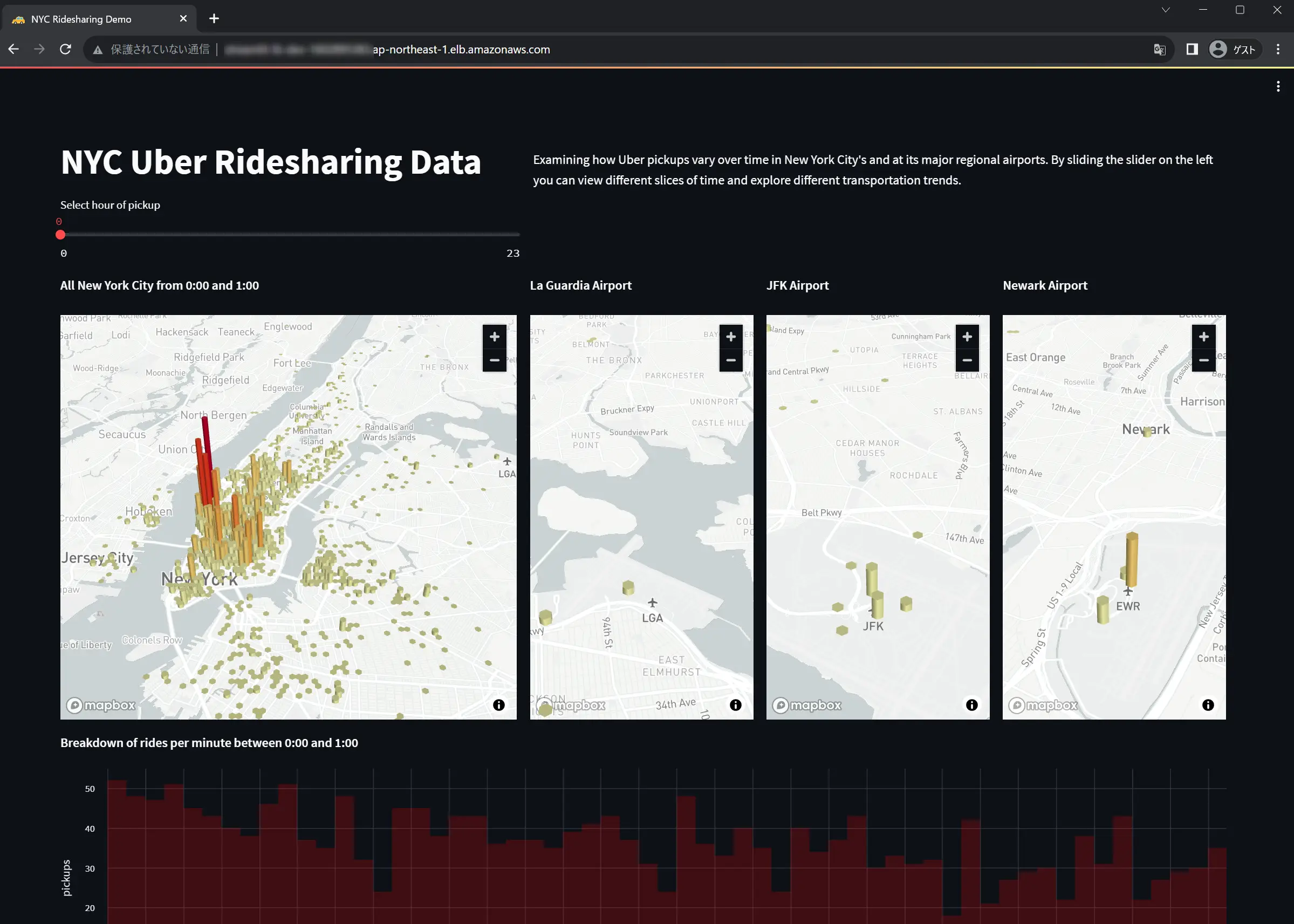
Task: Zoom in on the Newark Airport map
Action: tap(1203, 336)
